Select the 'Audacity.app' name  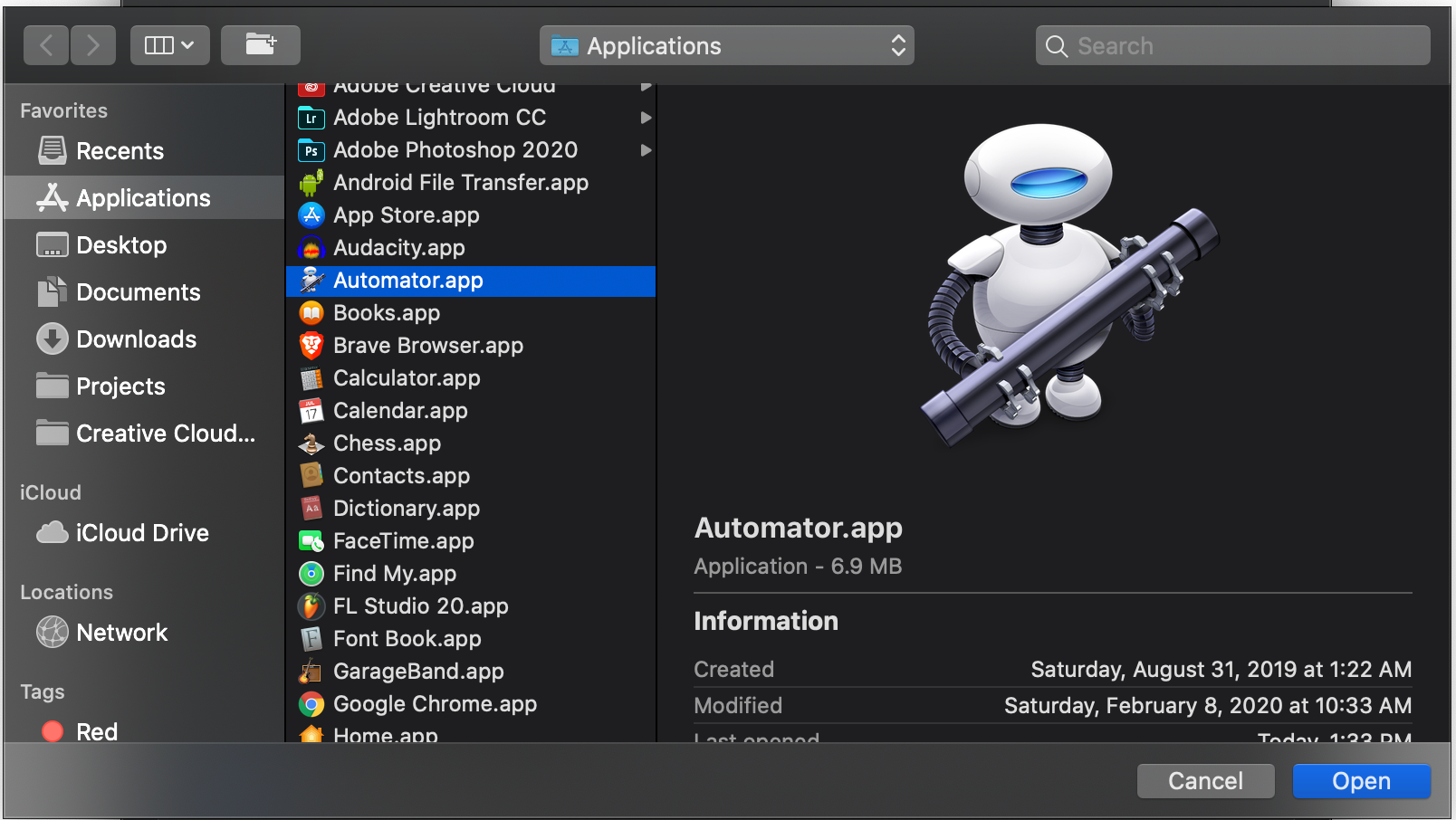click(x=399, y=248)
